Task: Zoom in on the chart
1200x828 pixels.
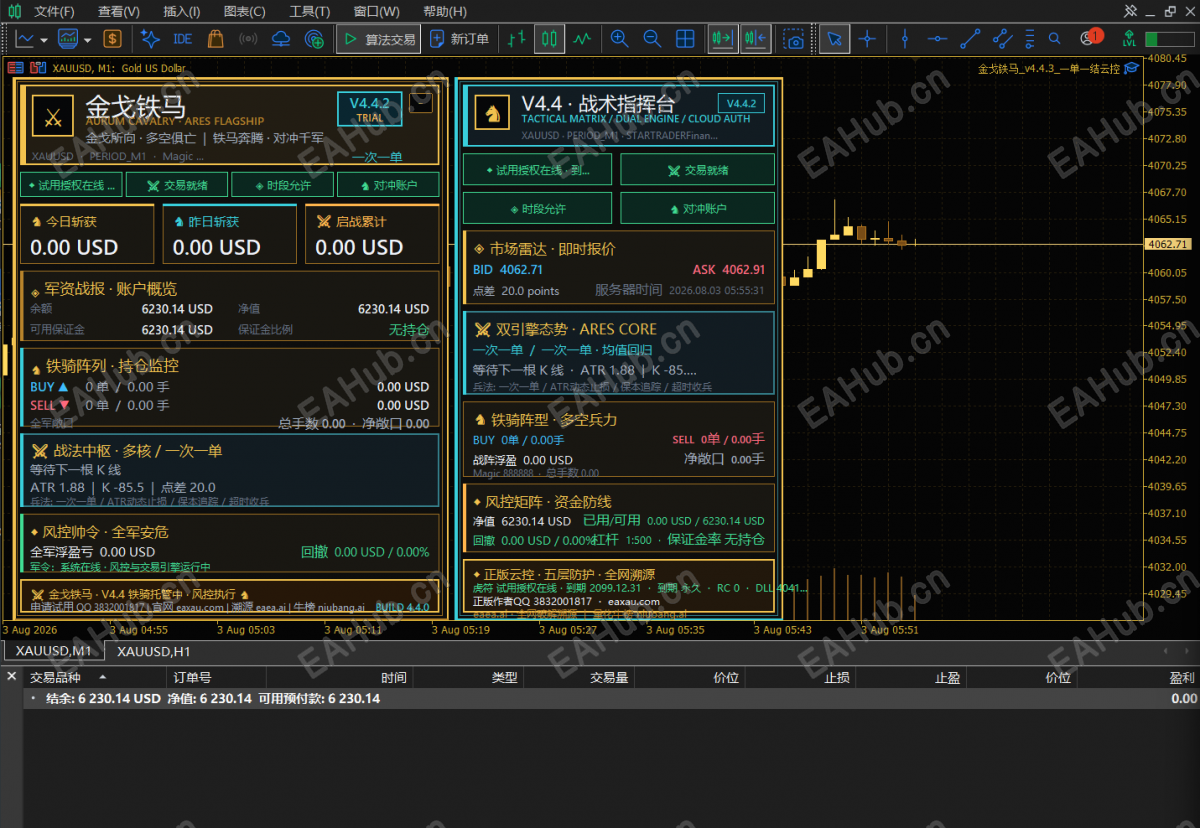Action: 620,39
